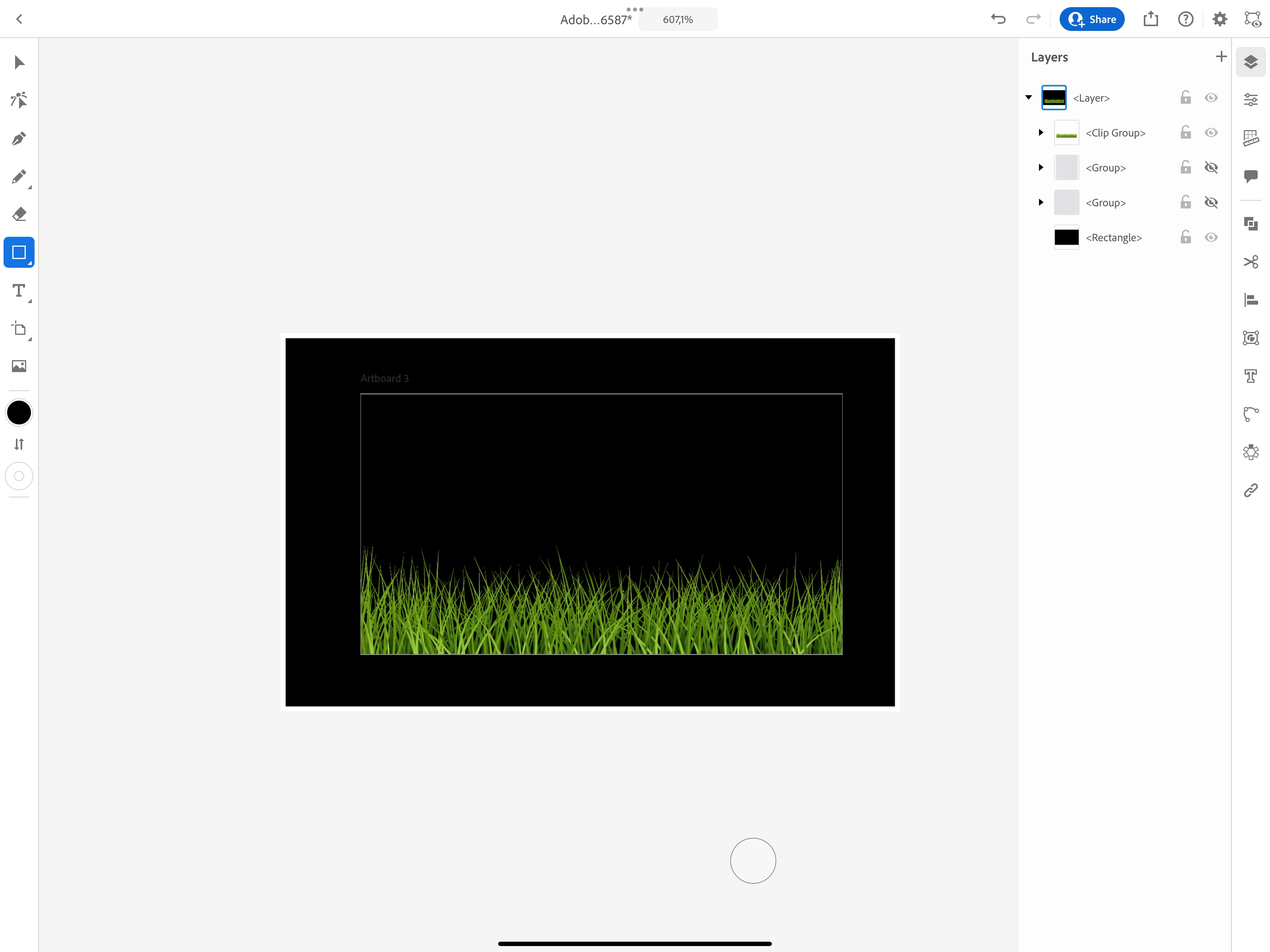Click the Share button
The height and width of the screenshot is (952, 1270).
point(1091,19)
